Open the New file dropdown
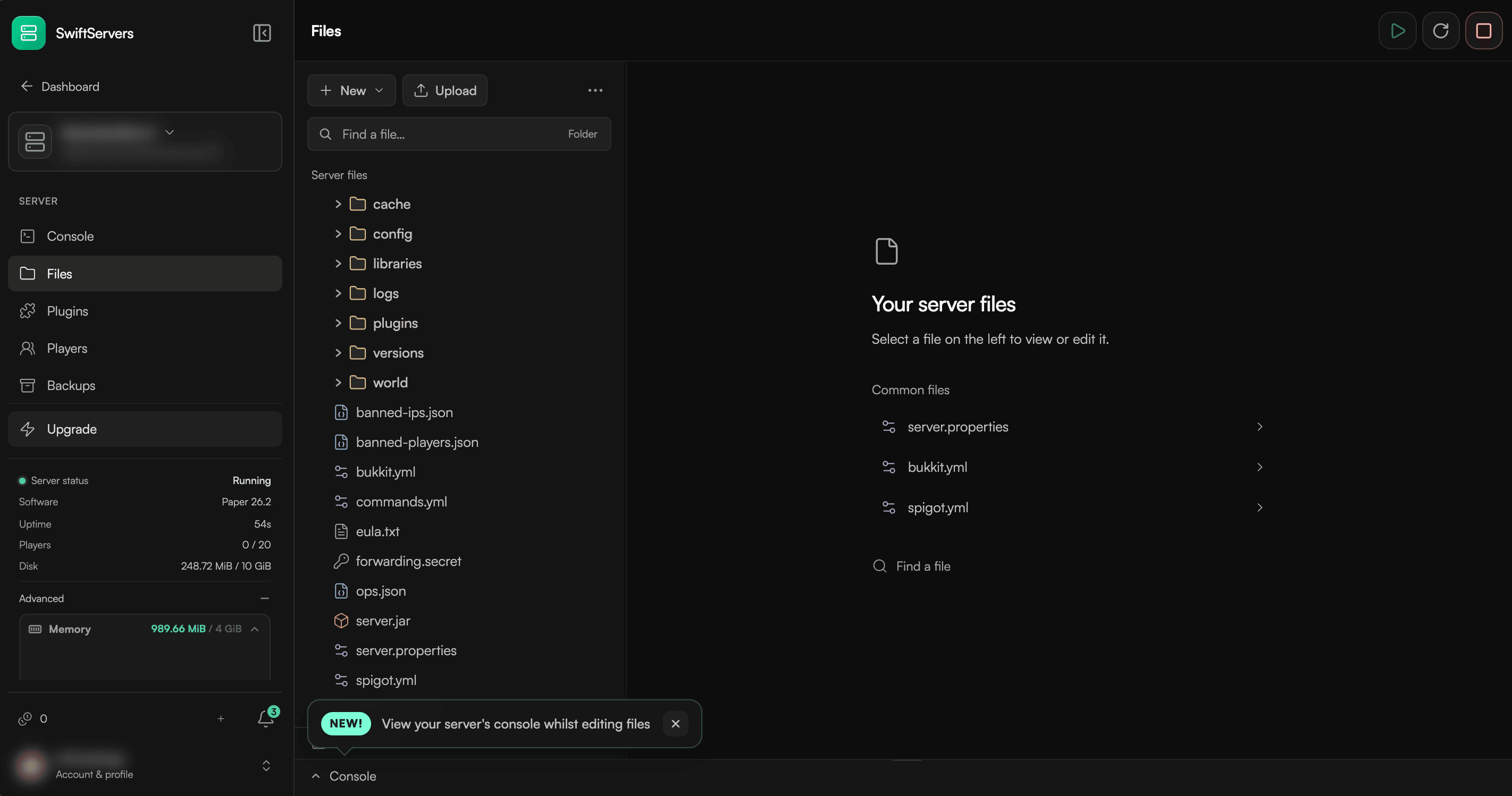This screenshot has width=1512, height=796. (x=351, y=90)
